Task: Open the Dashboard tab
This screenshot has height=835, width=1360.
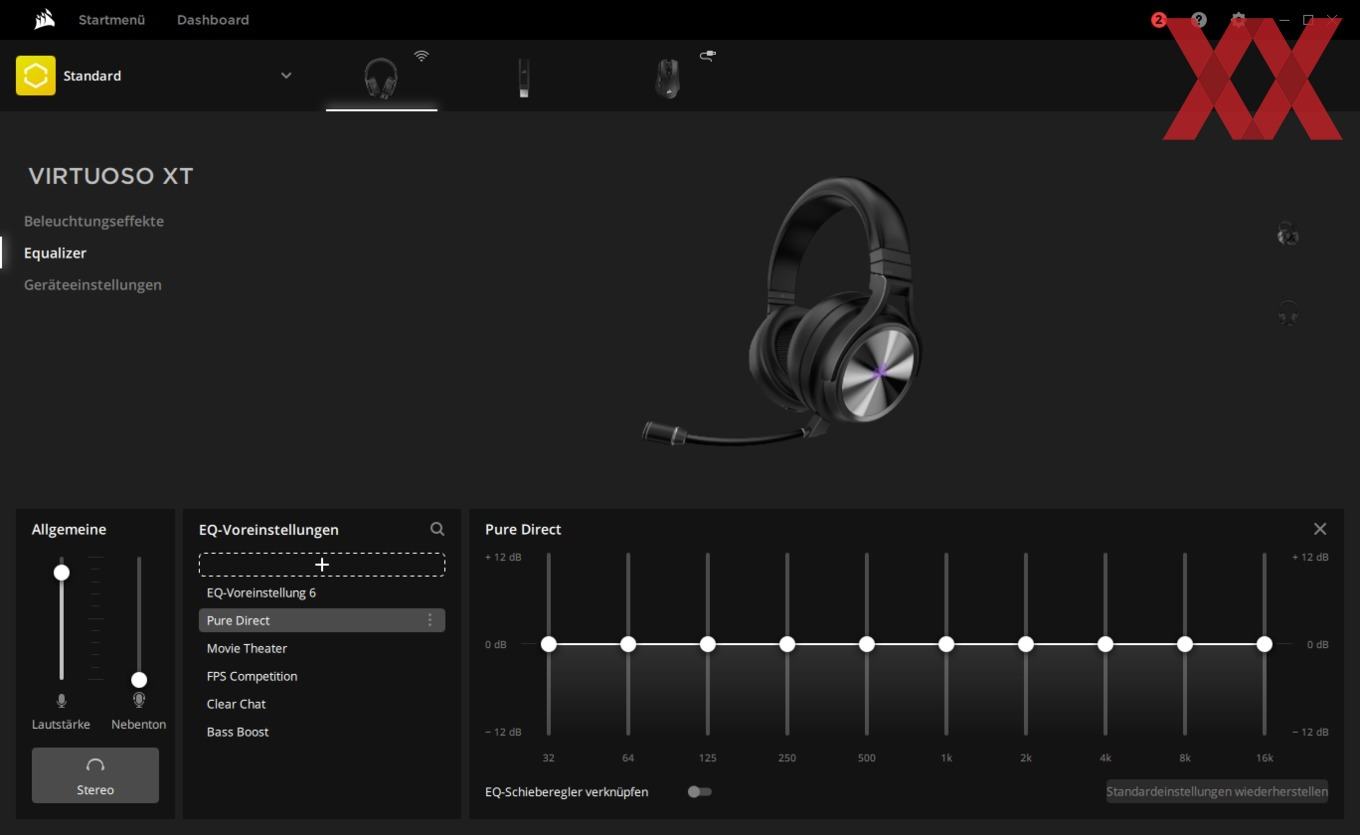Action: [x=213, y=20]
